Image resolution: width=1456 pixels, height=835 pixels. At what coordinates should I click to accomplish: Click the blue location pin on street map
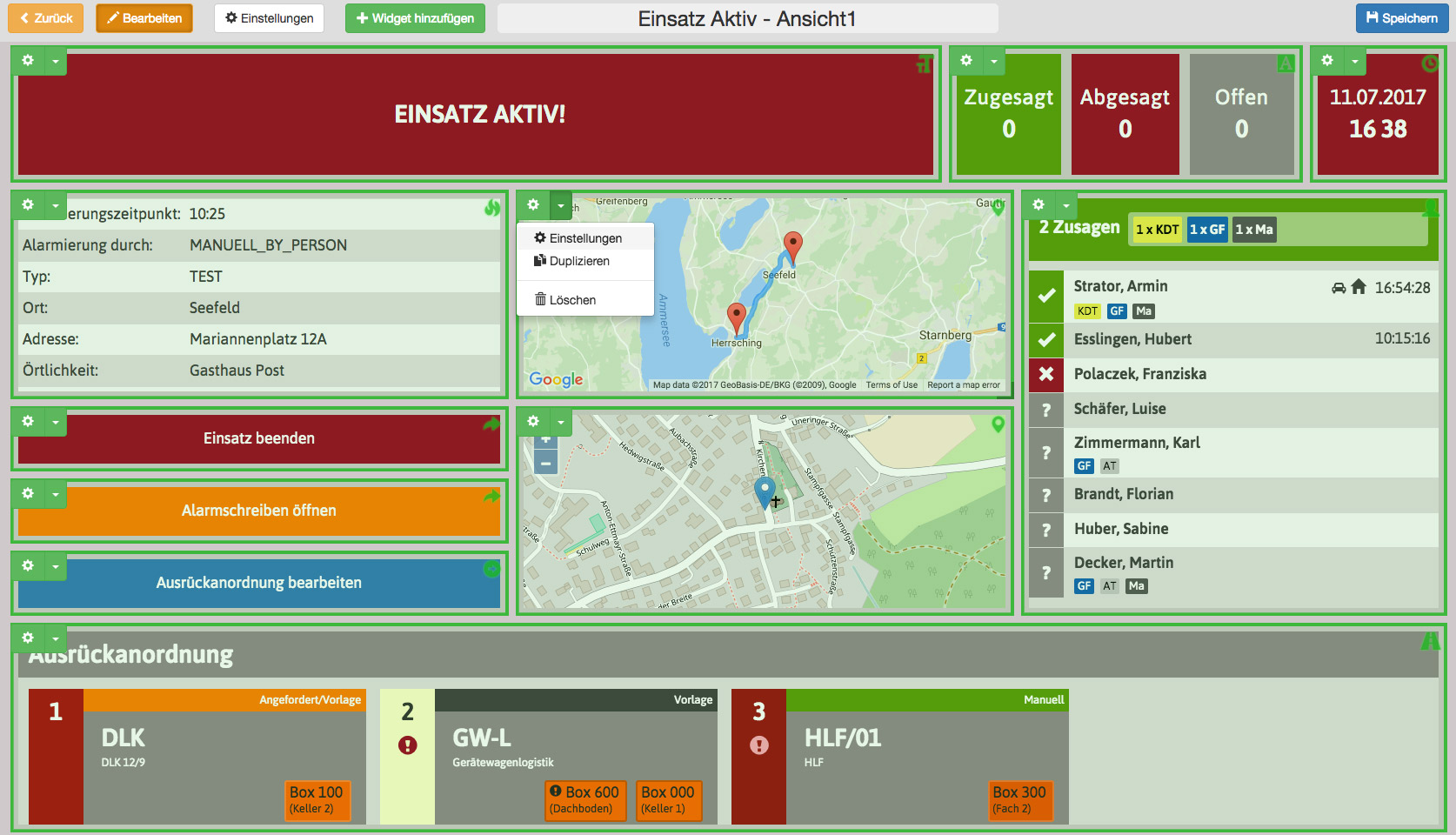click(x=764, y=491)
